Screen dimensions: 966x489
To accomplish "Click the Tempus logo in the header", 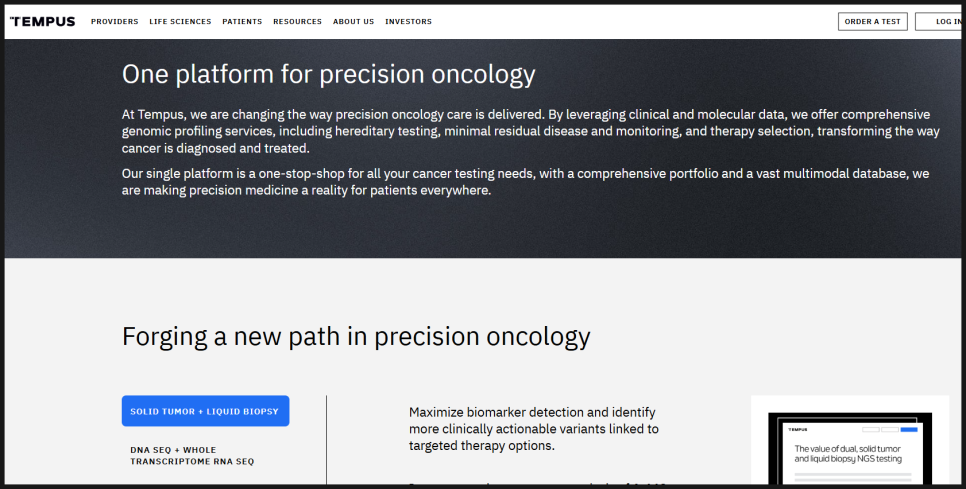I will tap(43, 22).
